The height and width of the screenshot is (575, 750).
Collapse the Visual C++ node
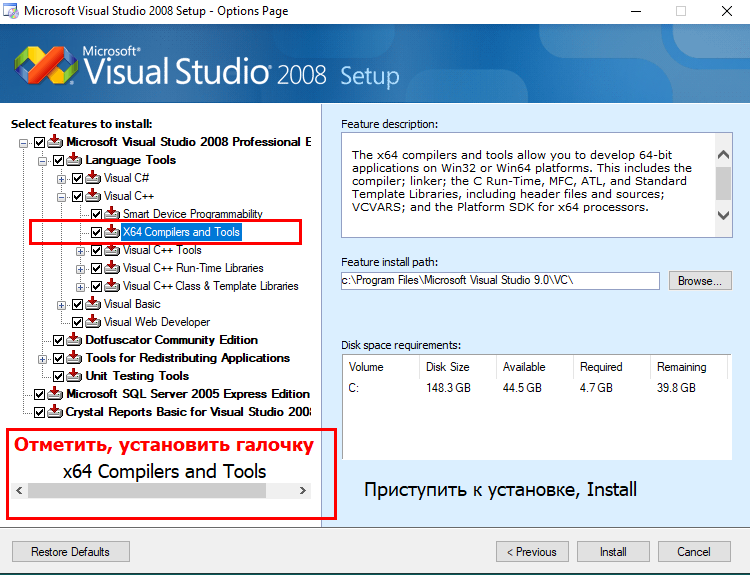point(61,197)
